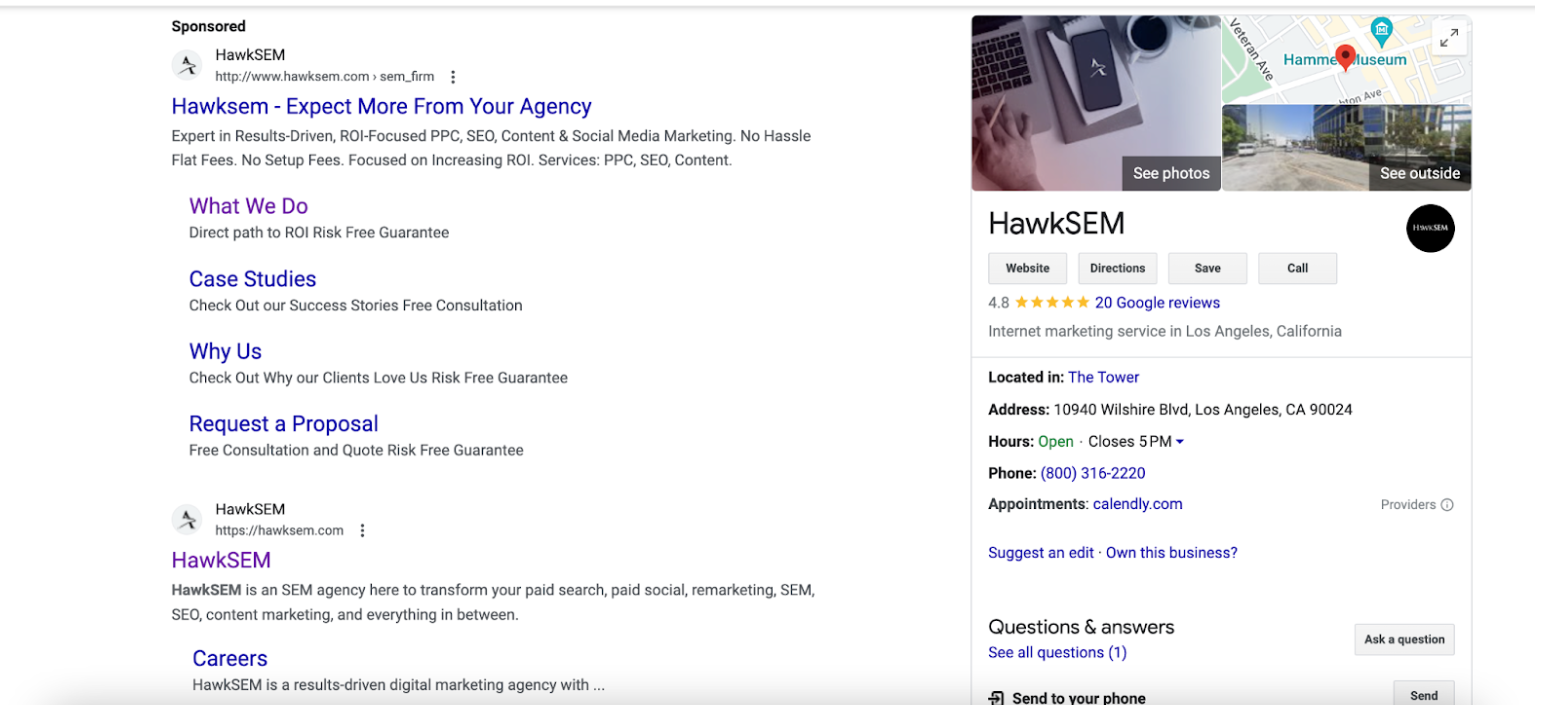Click the HawkSEM round black logo
The height and width of the screenshot is (706, 1544).
point(1430,228)
